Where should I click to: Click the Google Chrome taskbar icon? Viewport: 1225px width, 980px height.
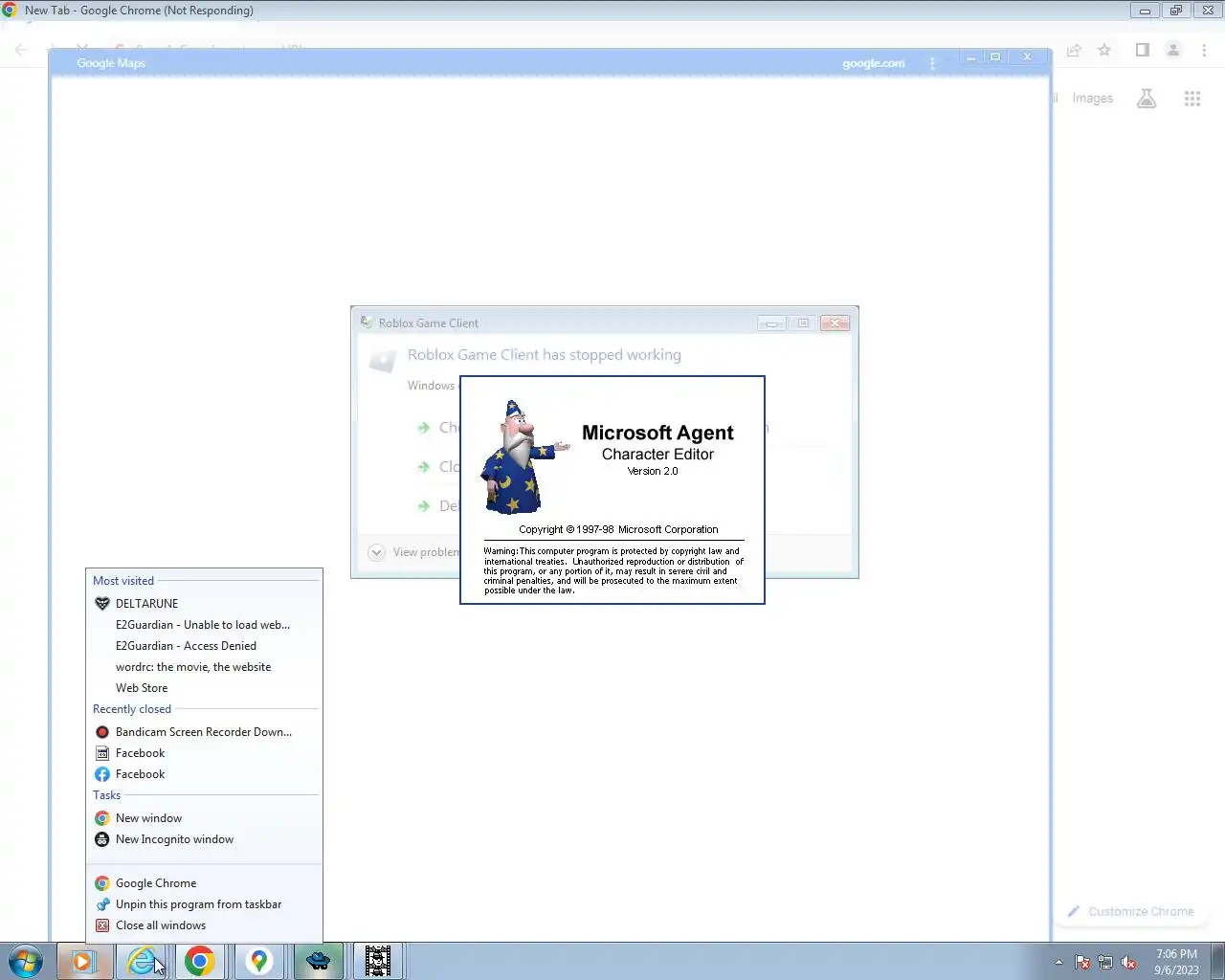[200, 961]
